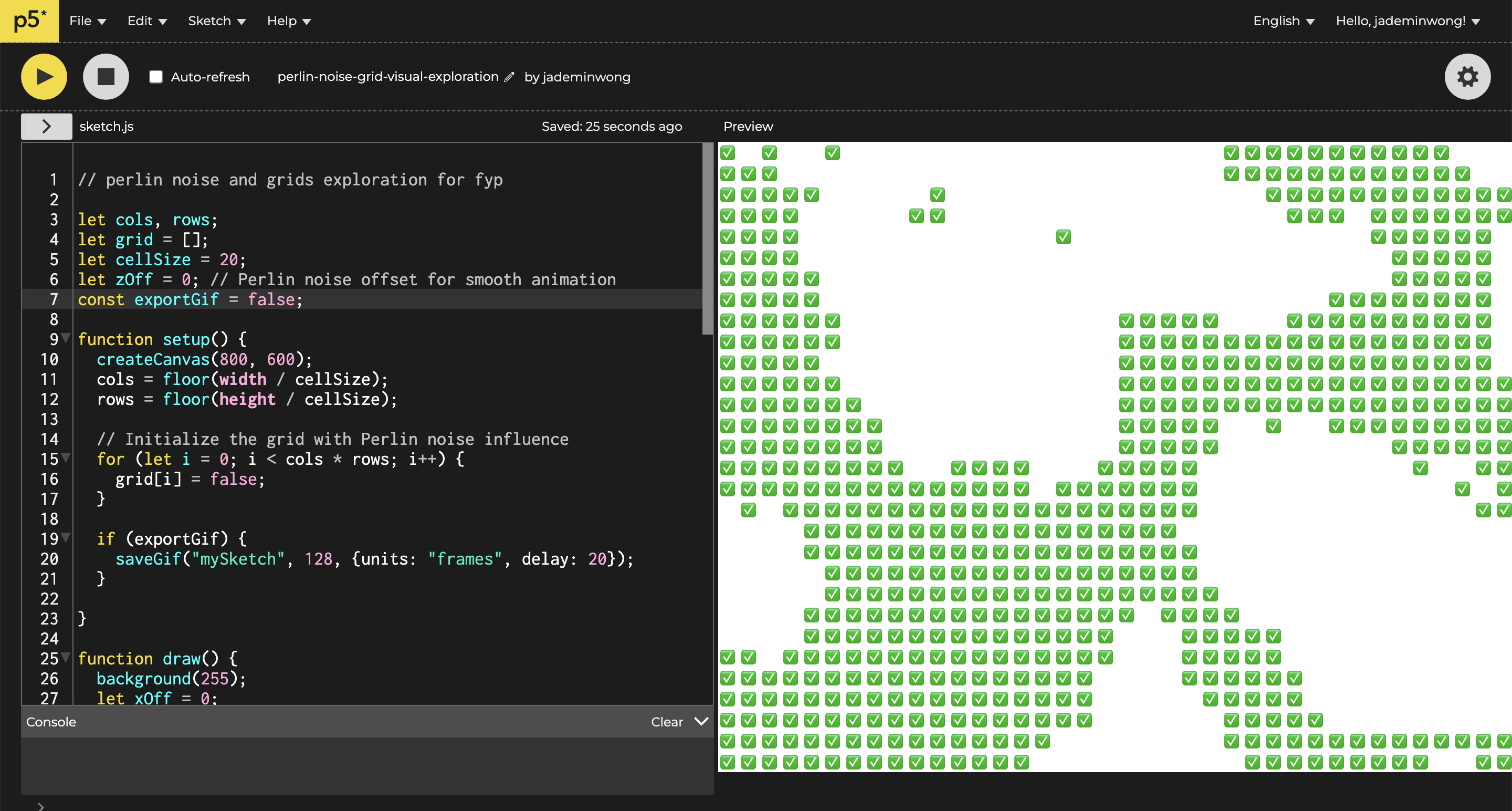Expand the file sidebar arrow
The width and height of the screenshot is (1512, 811).
(x=46, y=126)
